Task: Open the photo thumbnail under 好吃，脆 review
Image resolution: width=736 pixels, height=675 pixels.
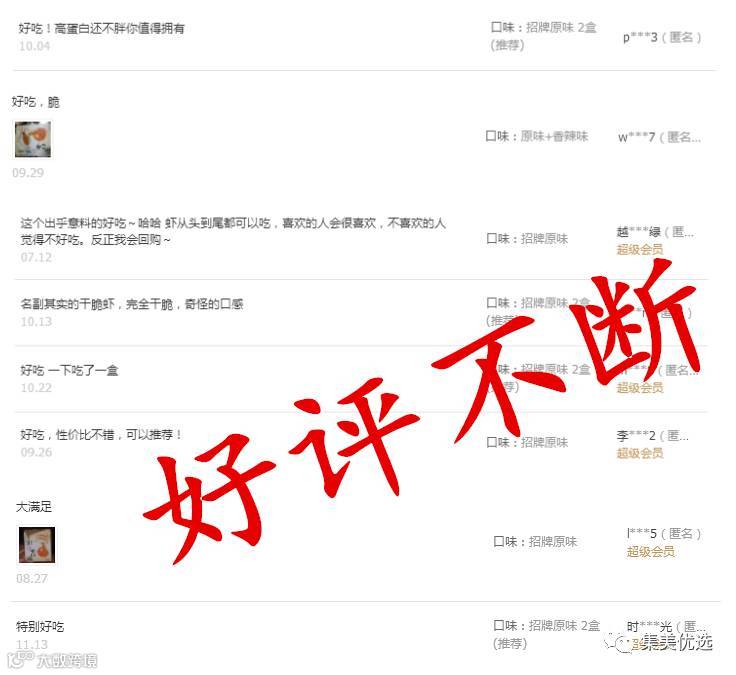Action: tap(33, 139)
